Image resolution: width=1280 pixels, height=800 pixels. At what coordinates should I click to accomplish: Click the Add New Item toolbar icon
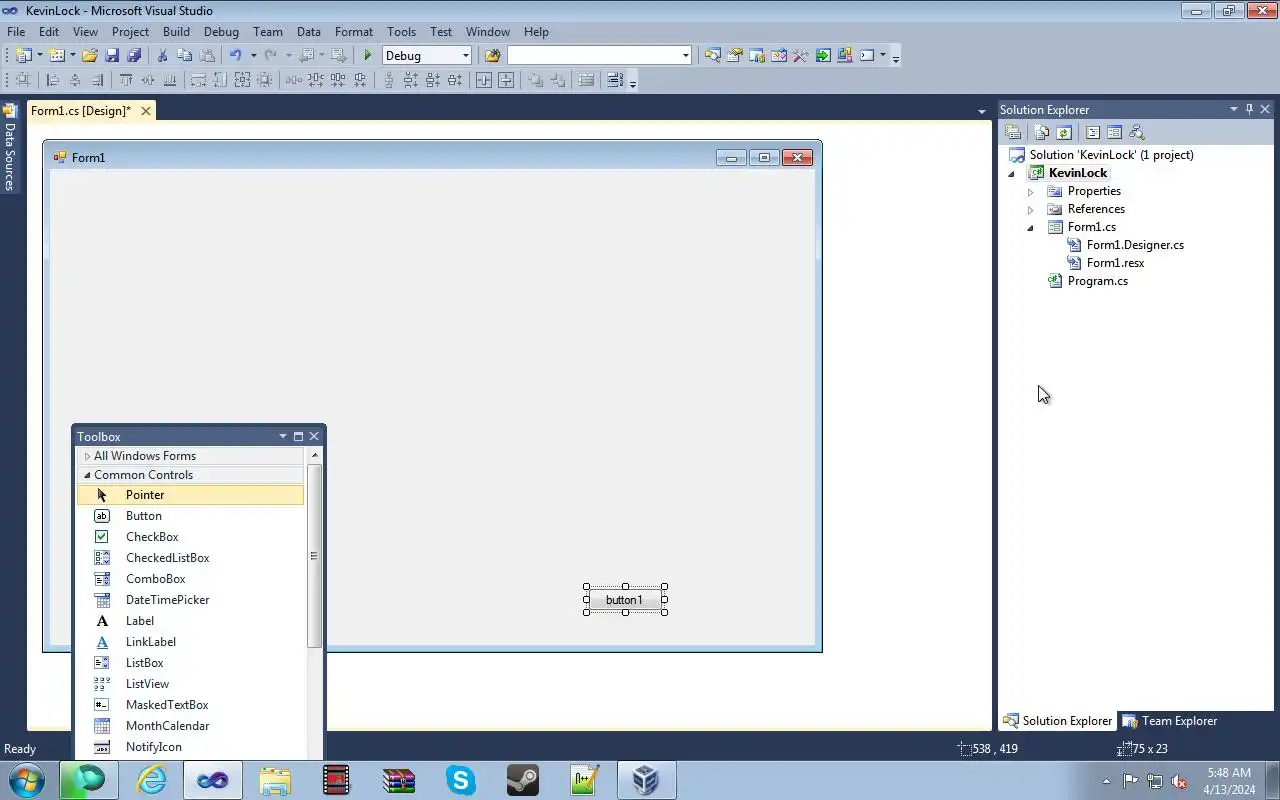pyautogui.click(x=57, y=56)
